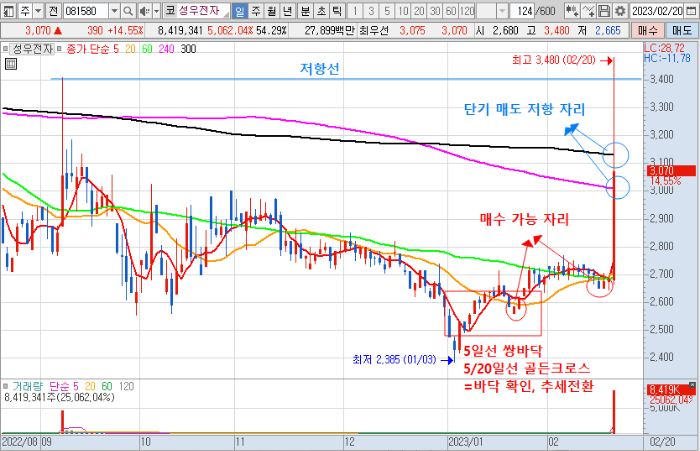Choose interval 20 button

click(x=419, y=11)
